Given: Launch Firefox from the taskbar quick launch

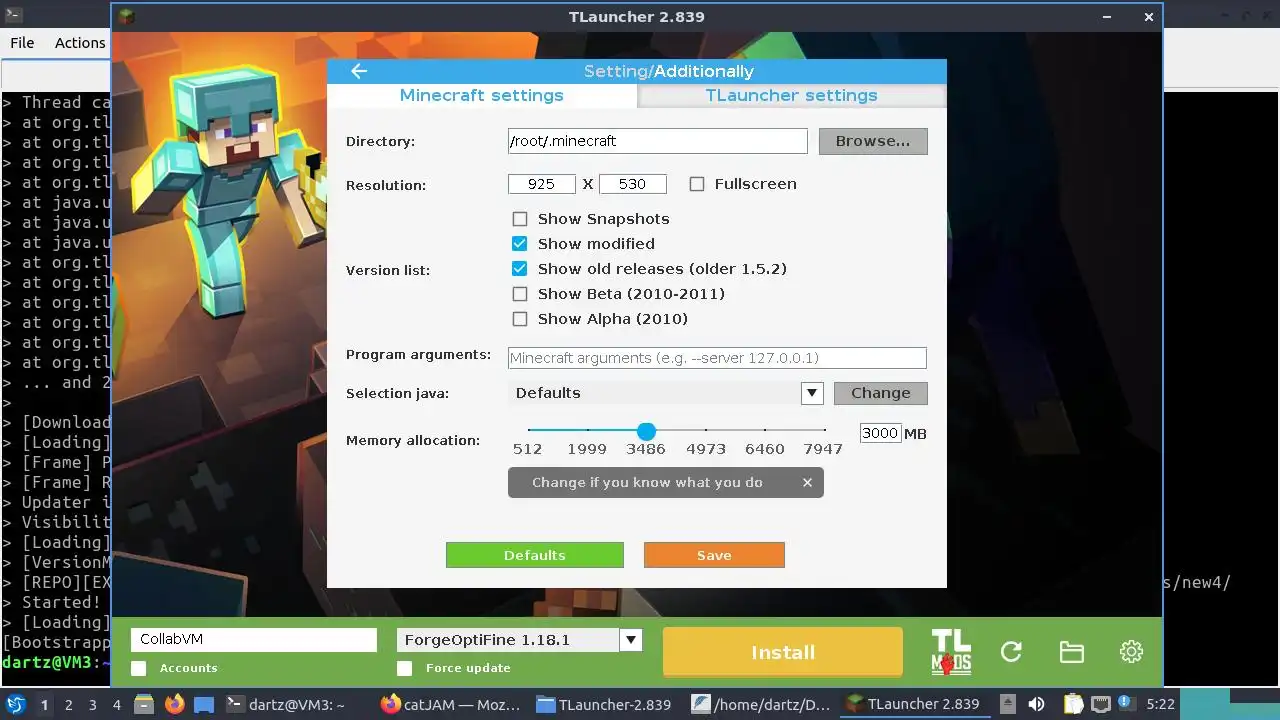Looking at the screenshot, I should (x=174, y=704).
